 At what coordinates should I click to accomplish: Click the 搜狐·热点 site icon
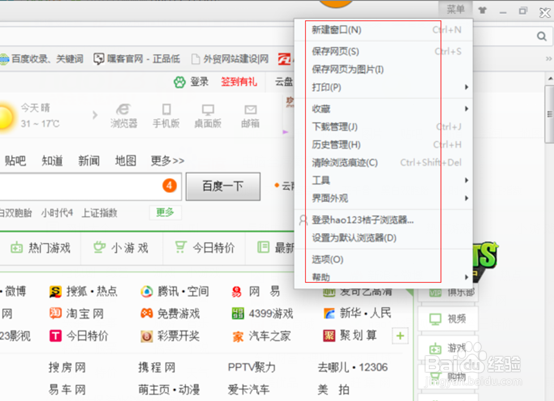[55, 291]
